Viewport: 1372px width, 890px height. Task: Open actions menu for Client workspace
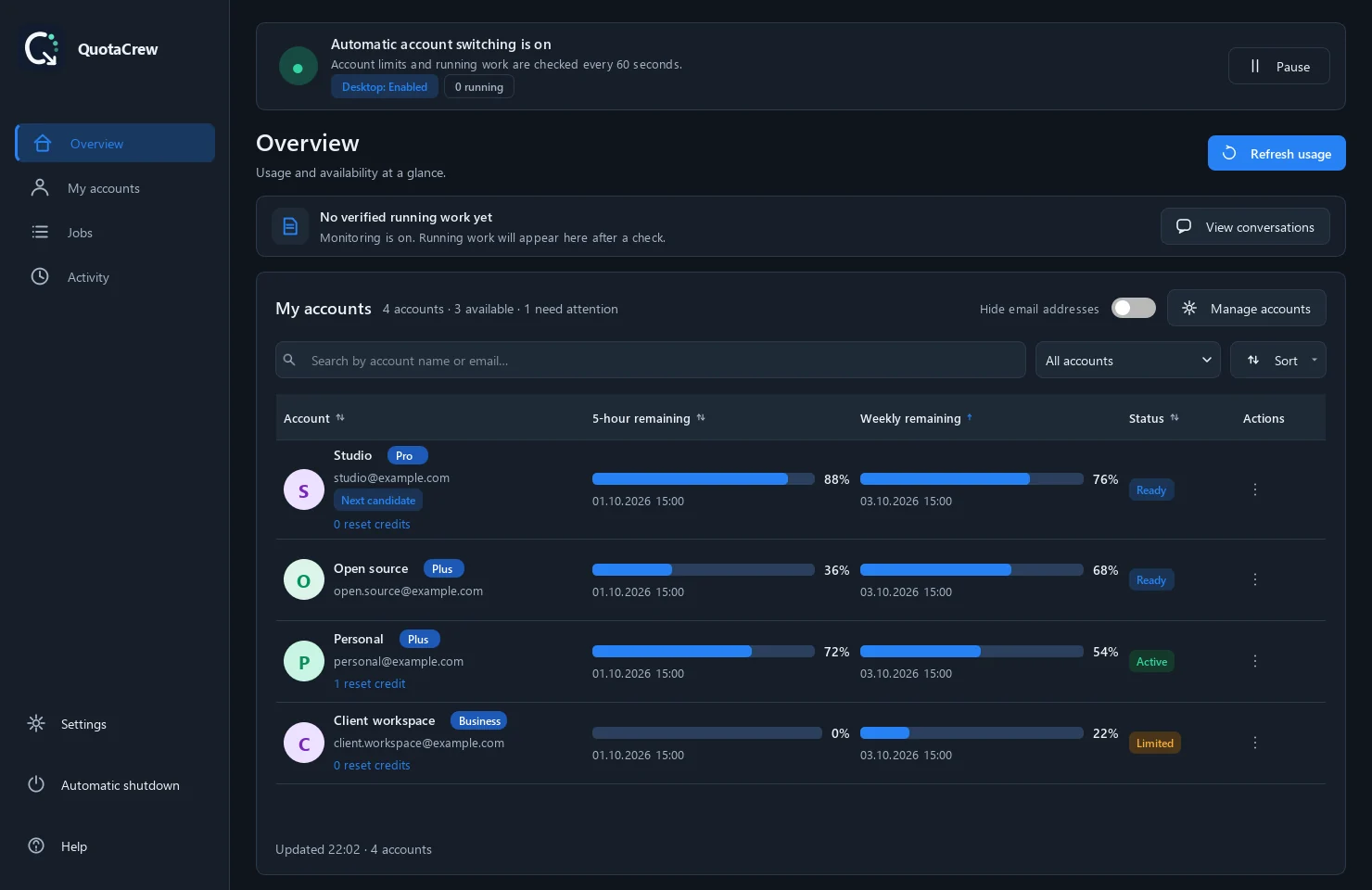[1255, 743]
